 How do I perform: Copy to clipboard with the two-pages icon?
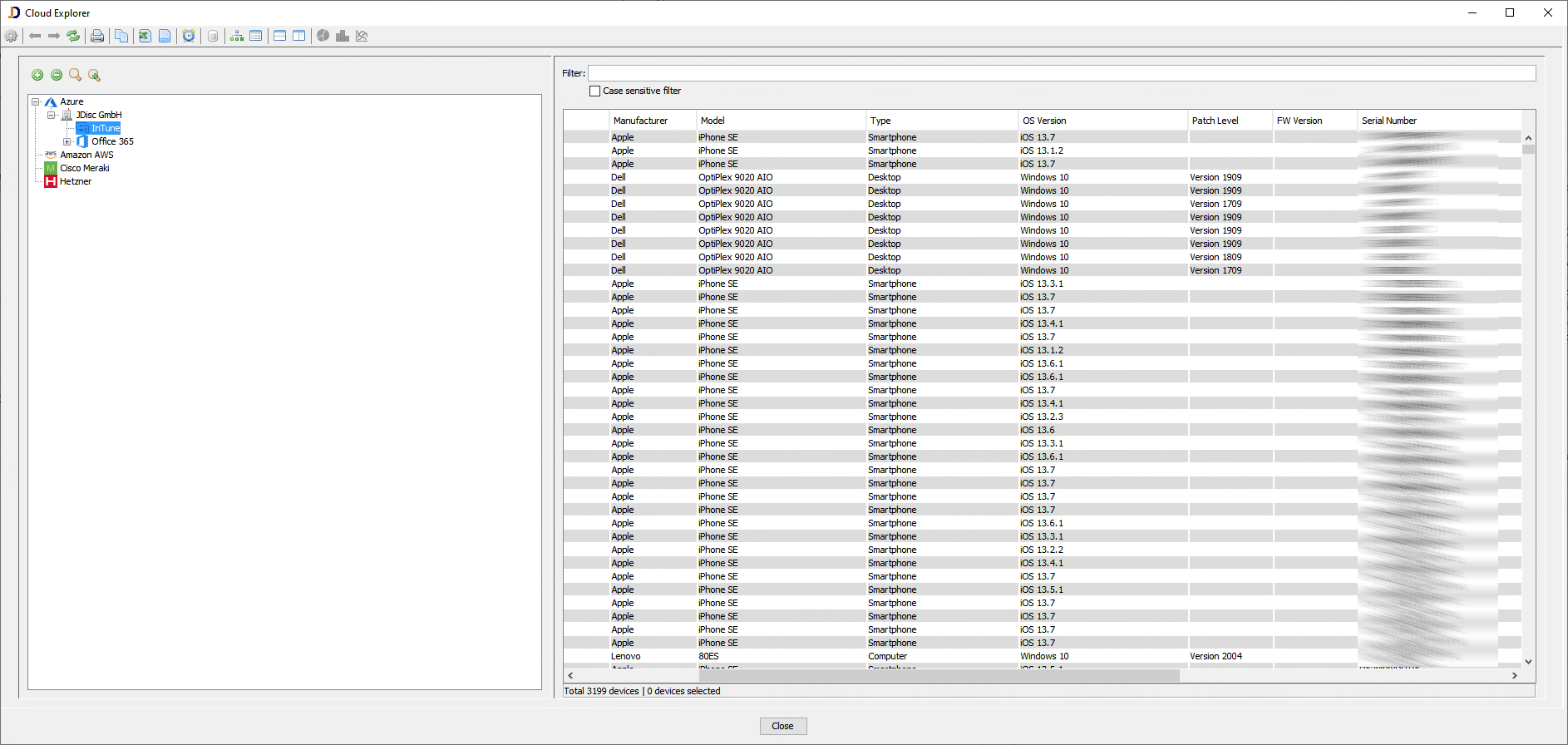(x=121, y=36)
